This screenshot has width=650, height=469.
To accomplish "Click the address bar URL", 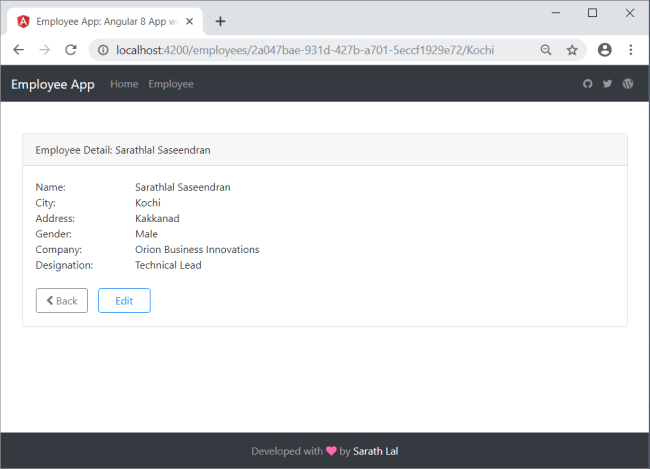I will point(305,50).
